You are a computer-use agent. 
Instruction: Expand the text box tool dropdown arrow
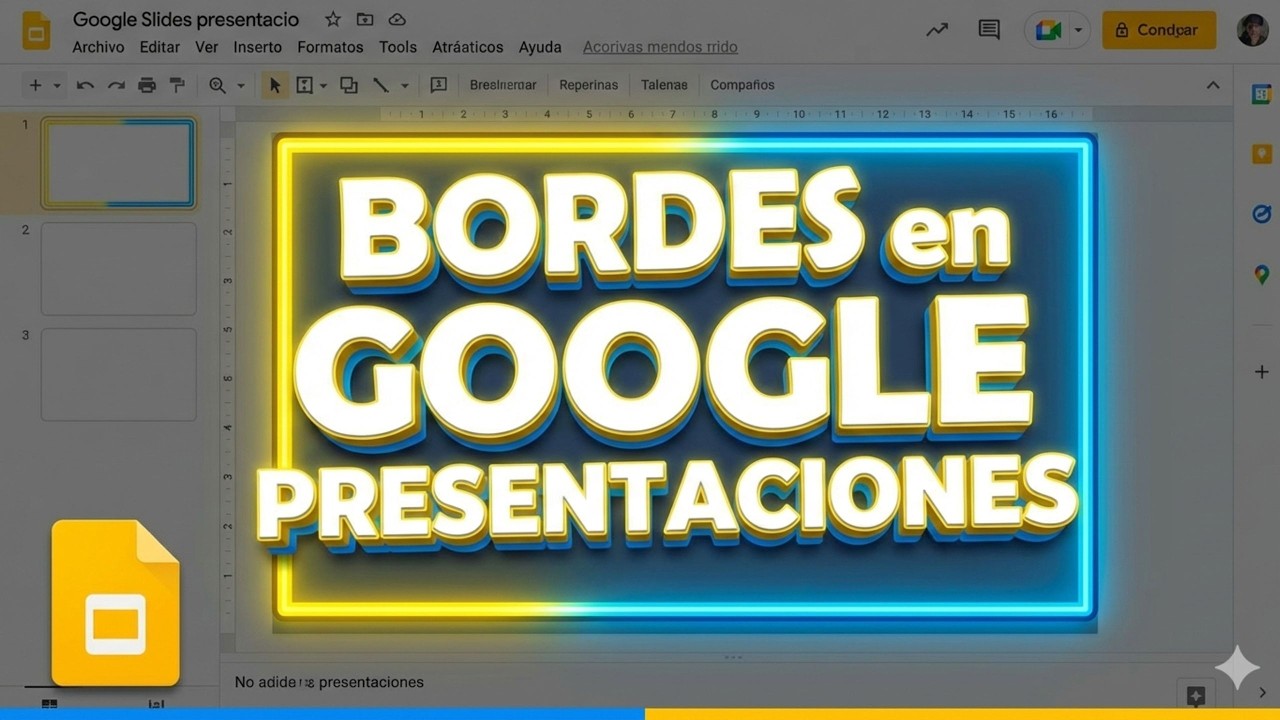[x=323, y=86]
